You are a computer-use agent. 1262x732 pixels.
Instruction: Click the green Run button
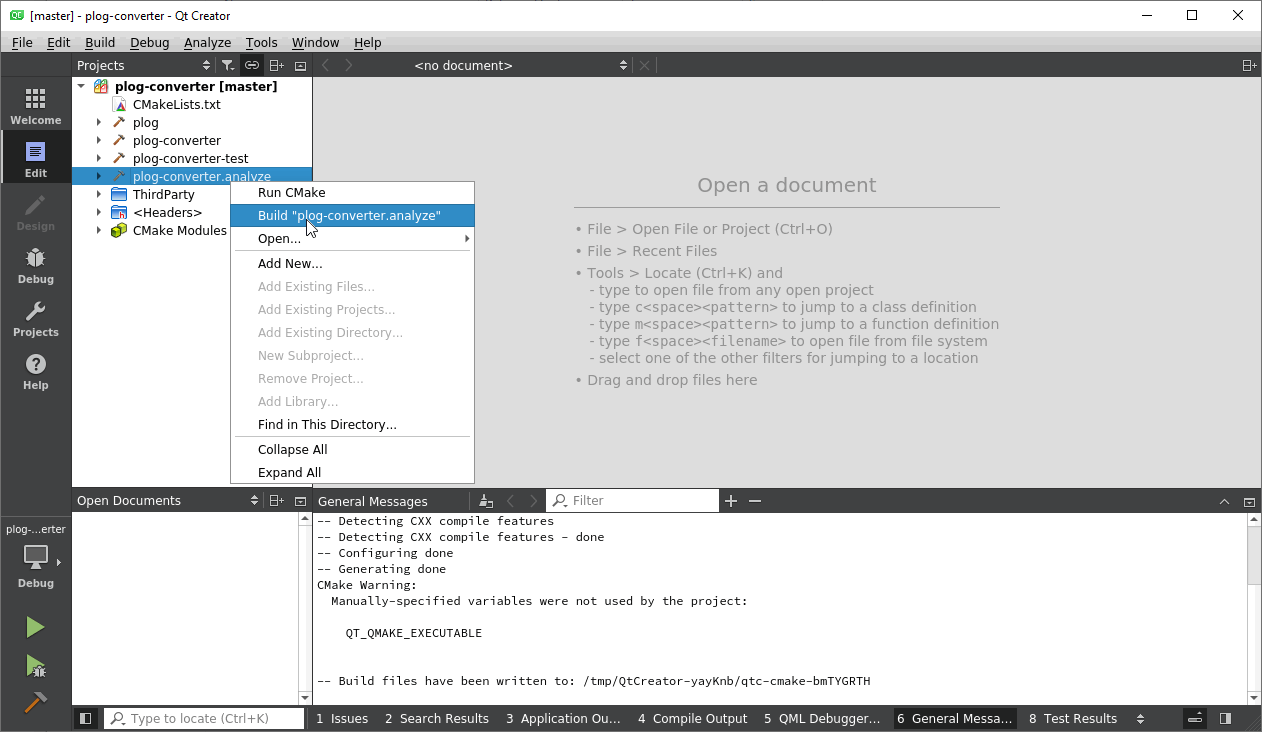pos(35,627)
